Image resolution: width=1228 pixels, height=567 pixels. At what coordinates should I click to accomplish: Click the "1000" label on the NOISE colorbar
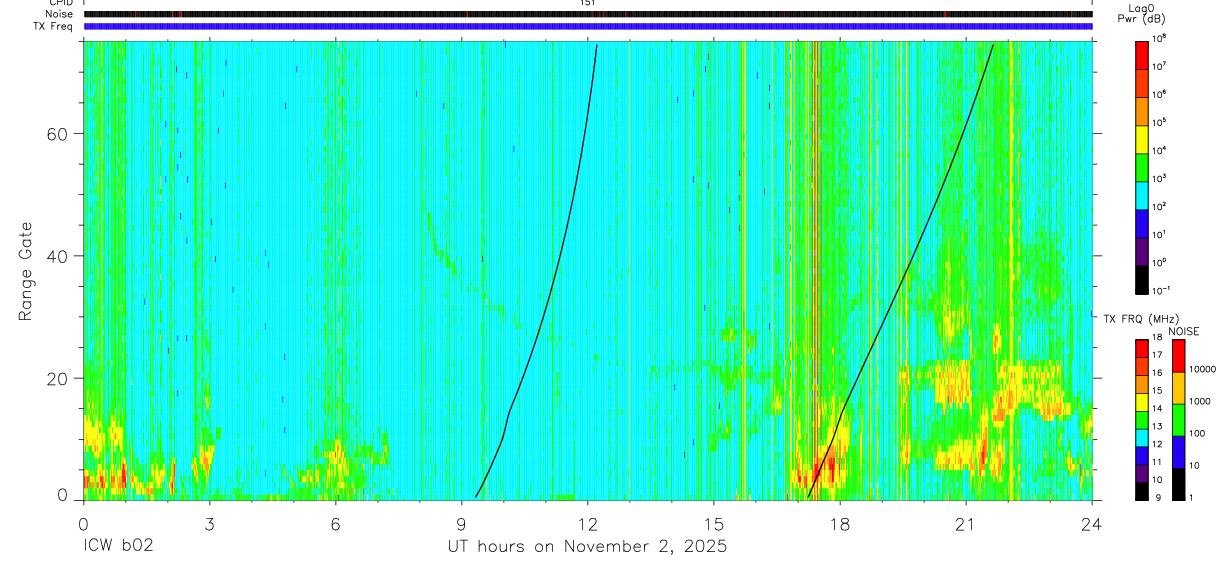[1200, 401]
